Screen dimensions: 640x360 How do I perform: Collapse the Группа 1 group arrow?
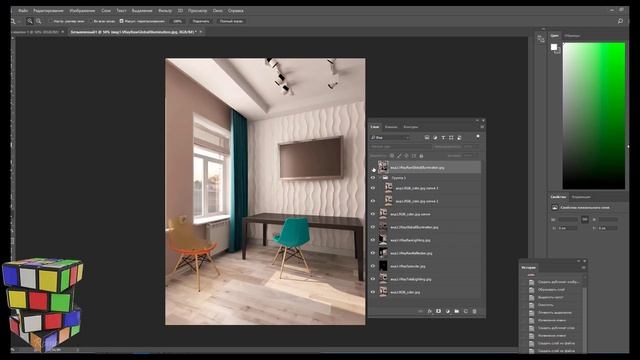(379, 178)
